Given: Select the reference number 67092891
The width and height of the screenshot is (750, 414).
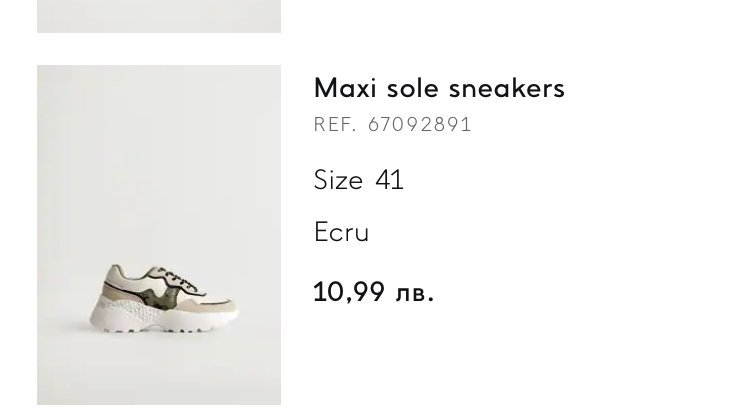Looking at the screenshot, I should 419,125.
